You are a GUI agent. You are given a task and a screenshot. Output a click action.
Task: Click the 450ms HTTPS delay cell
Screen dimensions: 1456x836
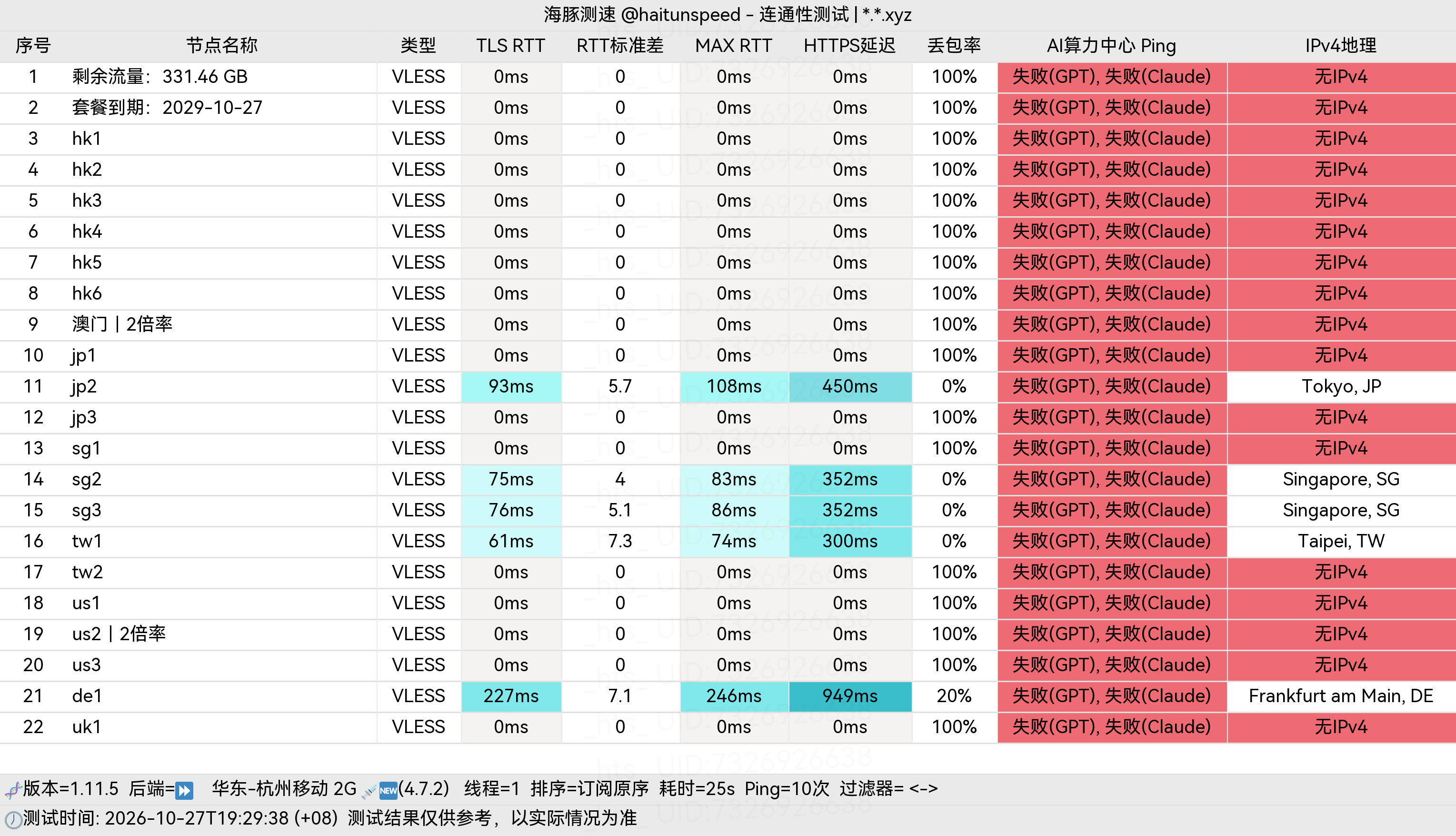point(850,386)
